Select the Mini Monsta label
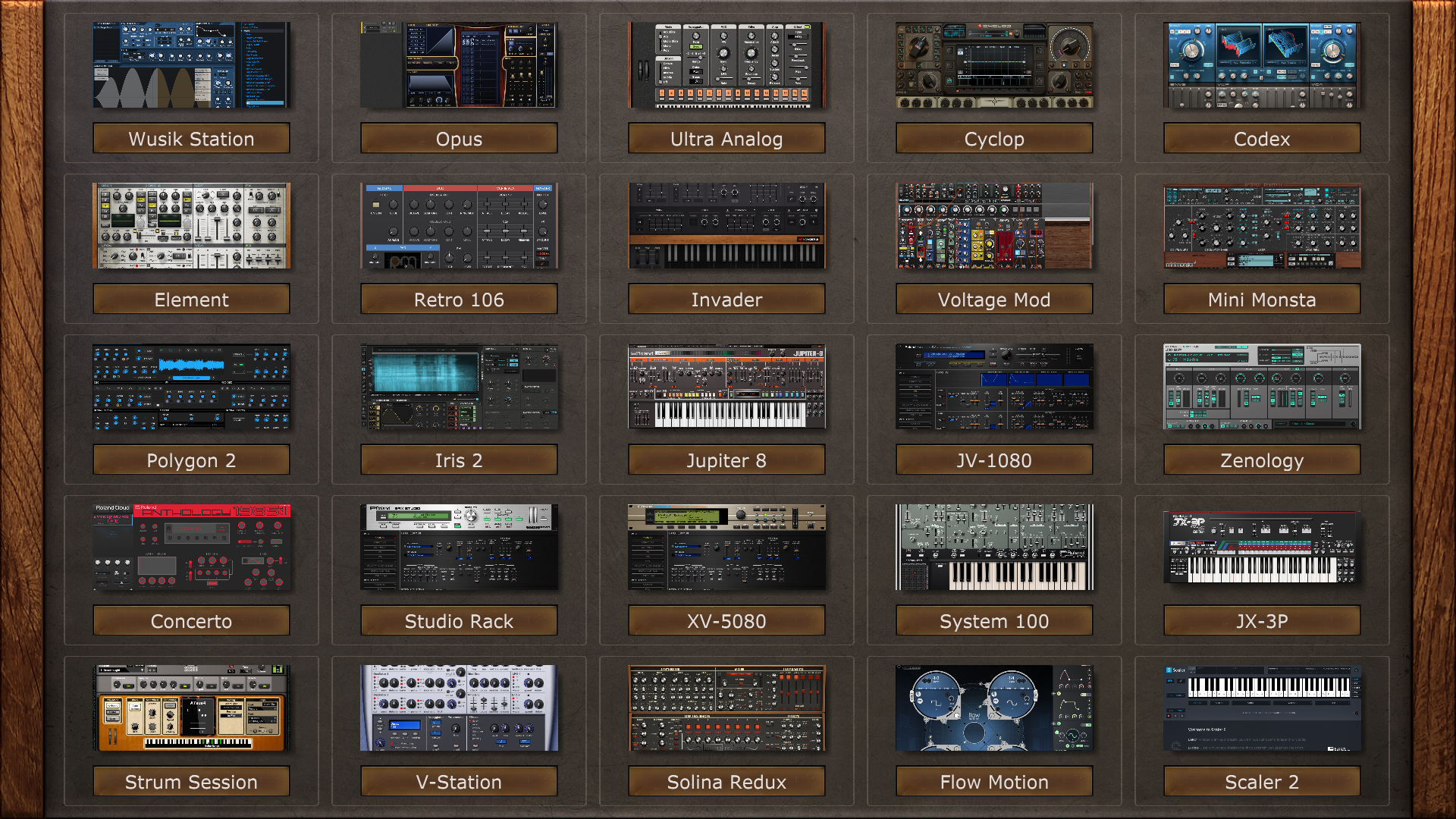 [x=1262, y=300]
